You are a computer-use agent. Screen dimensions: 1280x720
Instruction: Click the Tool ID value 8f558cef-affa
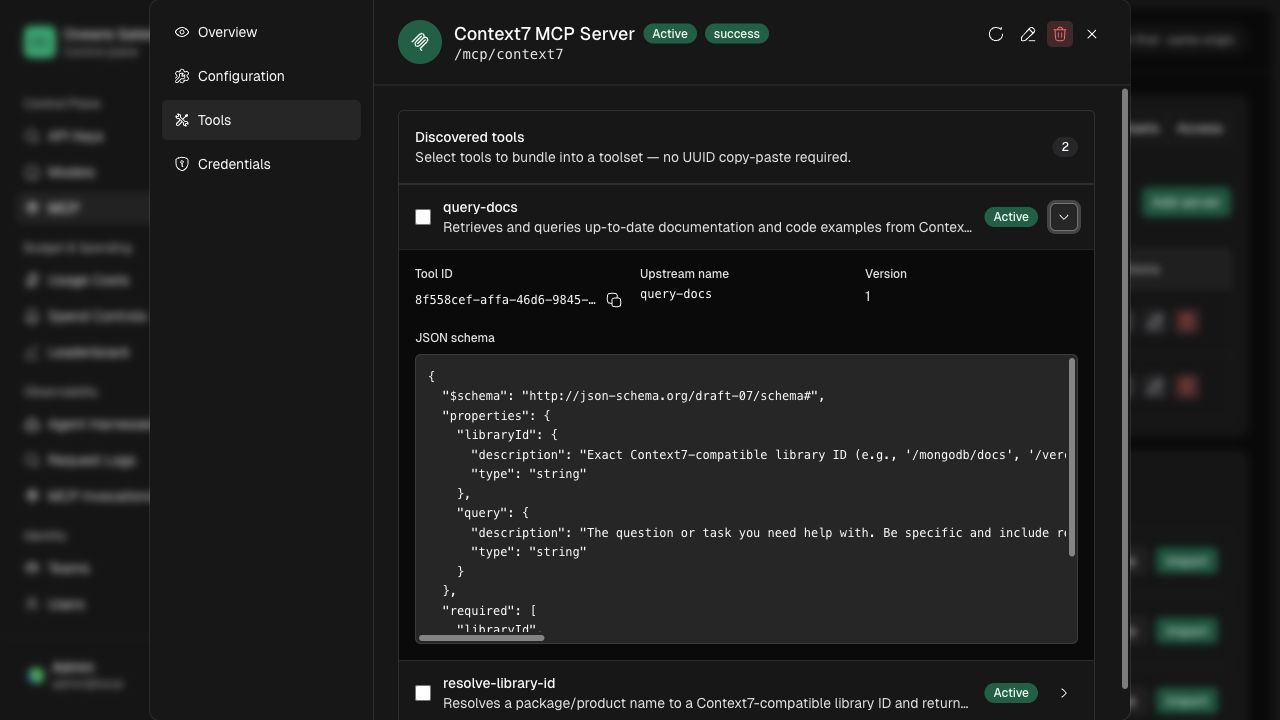(x=505, y=300)
